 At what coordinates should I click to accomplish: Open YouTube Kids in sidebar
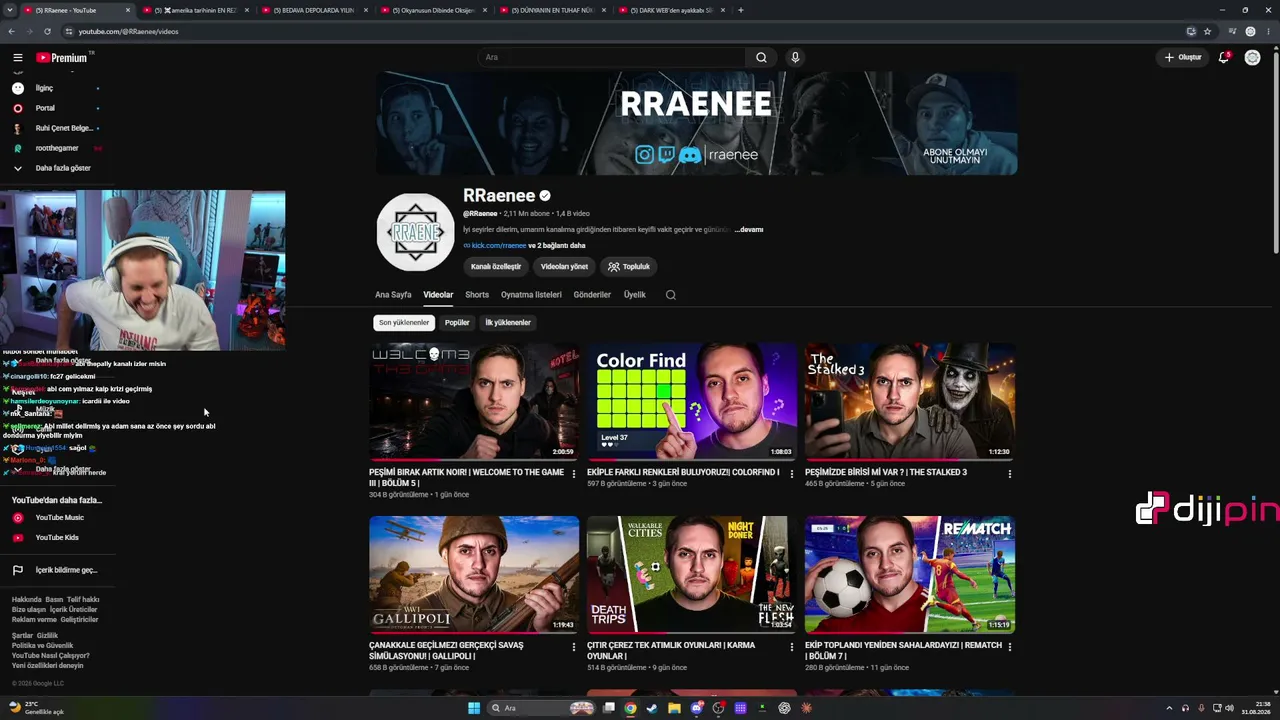(59, 538)
